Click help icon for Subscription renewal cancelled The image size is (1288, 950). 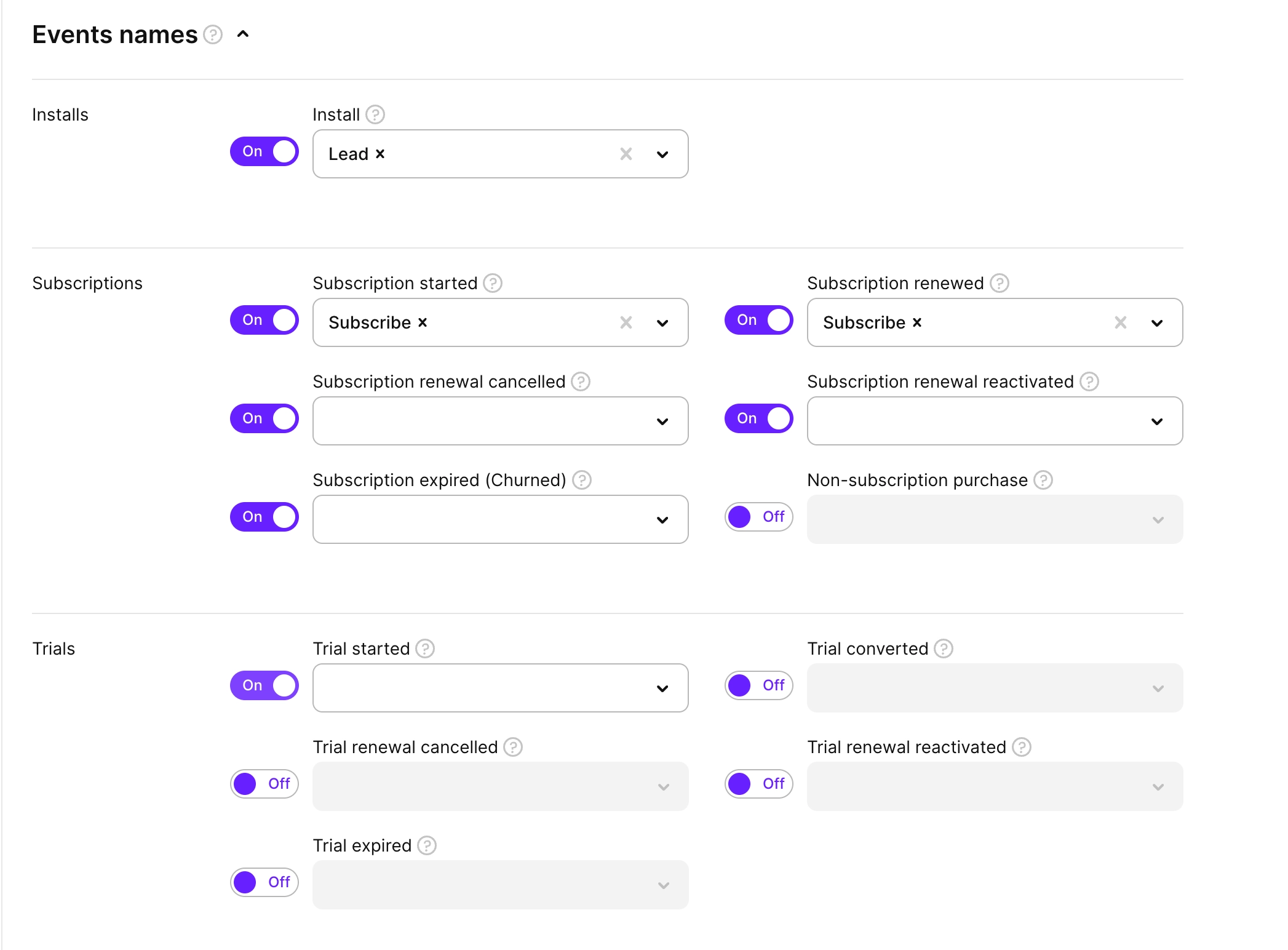tap(581, 381)
